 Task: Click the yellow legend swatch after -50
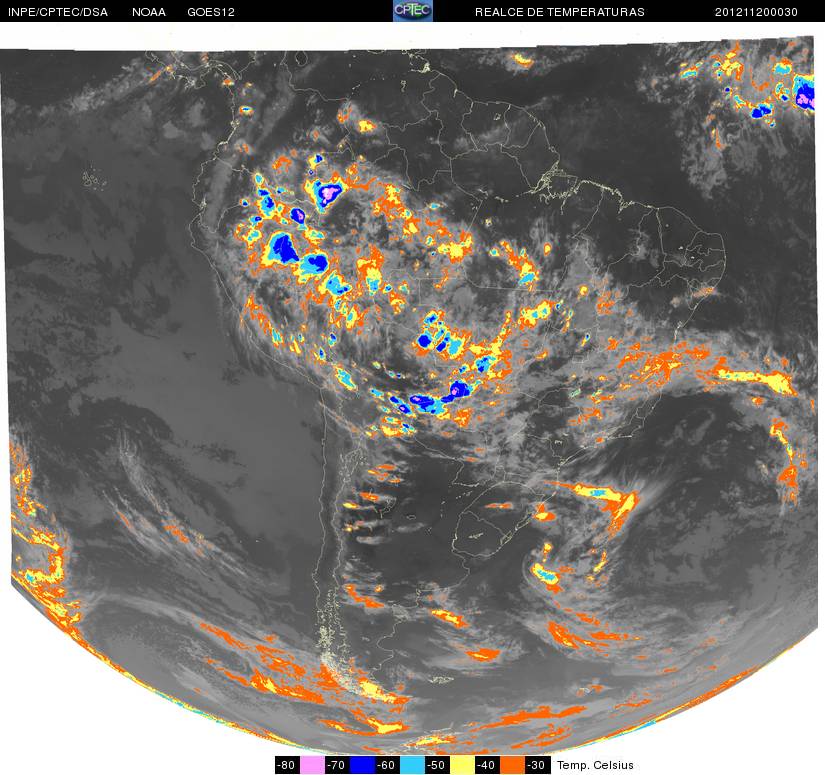(462, 765)
